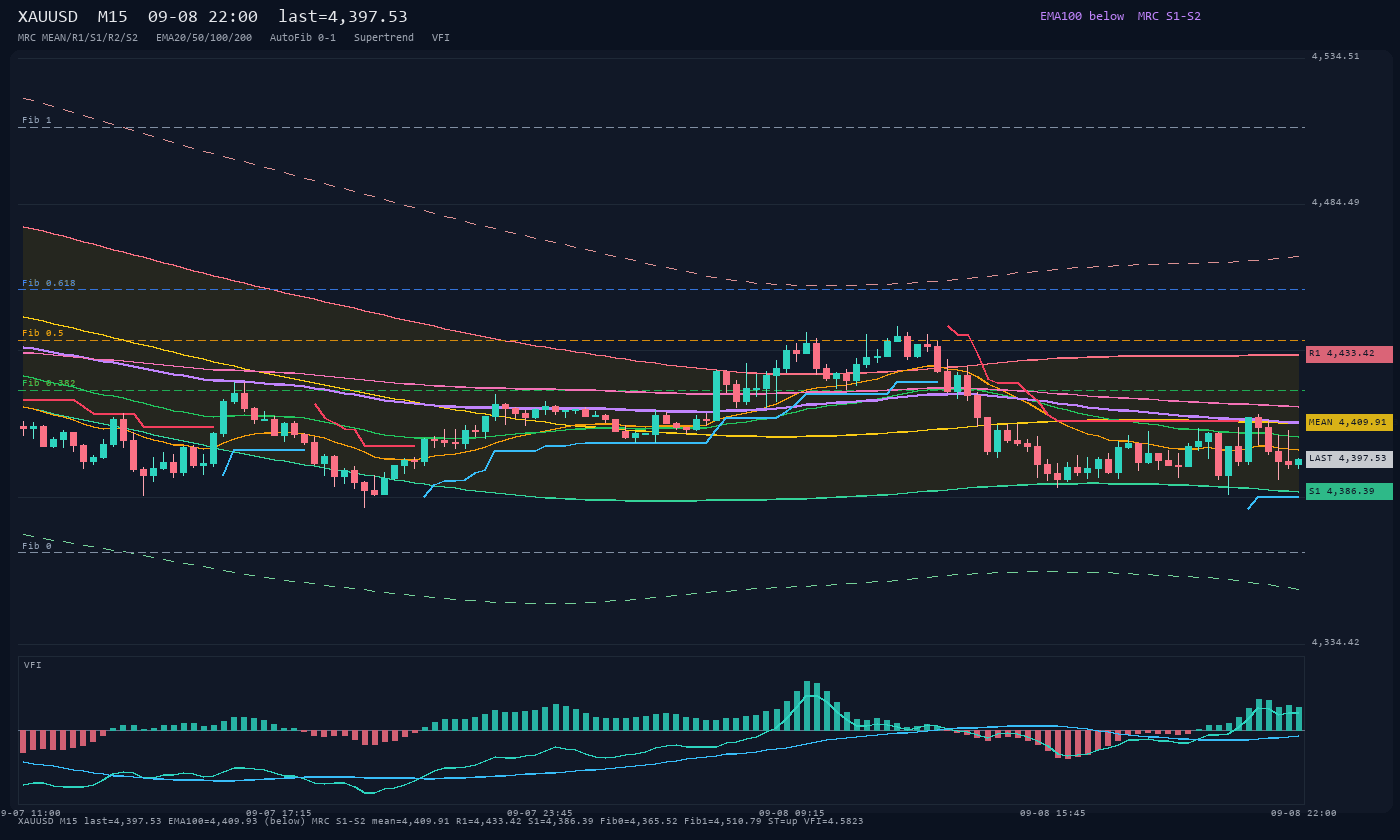Click the yellow MEAN 4,409.91 price tag

tap(1349, 423)
